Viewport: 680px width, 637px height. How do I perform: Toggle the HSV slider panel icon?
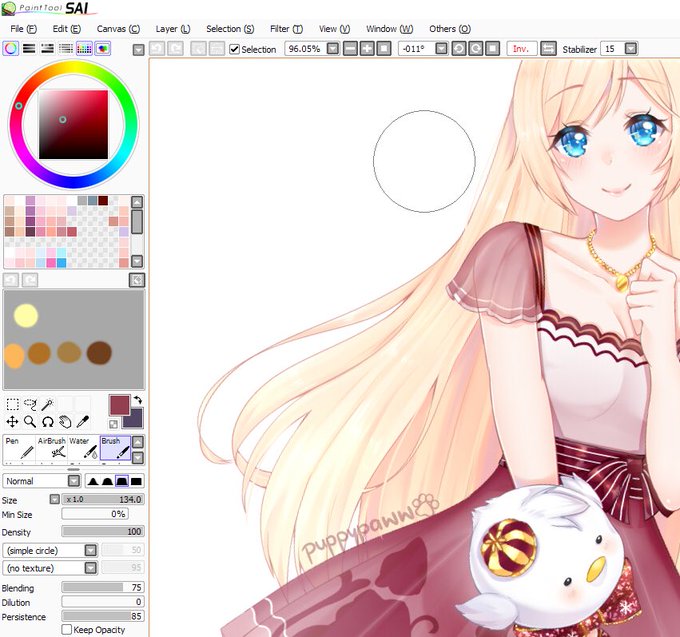(x=47, y=49)
